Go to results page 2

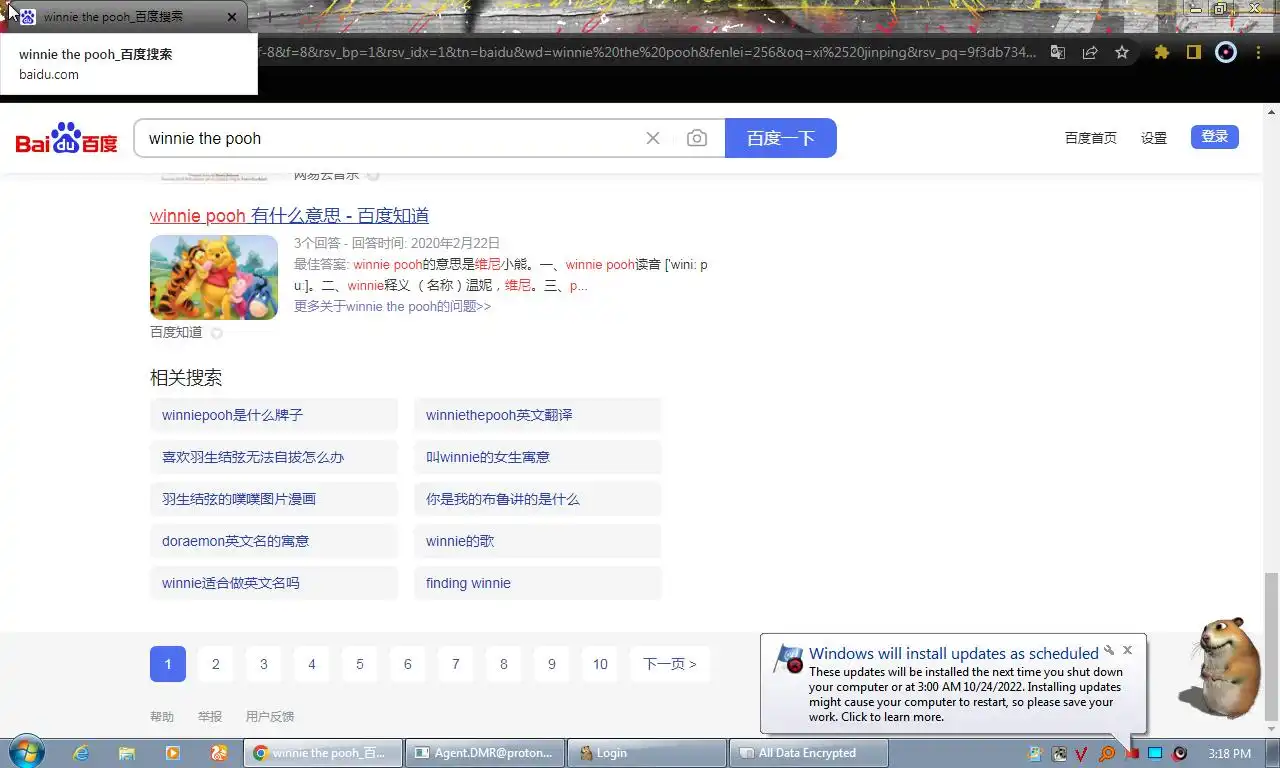coord(216,664)
